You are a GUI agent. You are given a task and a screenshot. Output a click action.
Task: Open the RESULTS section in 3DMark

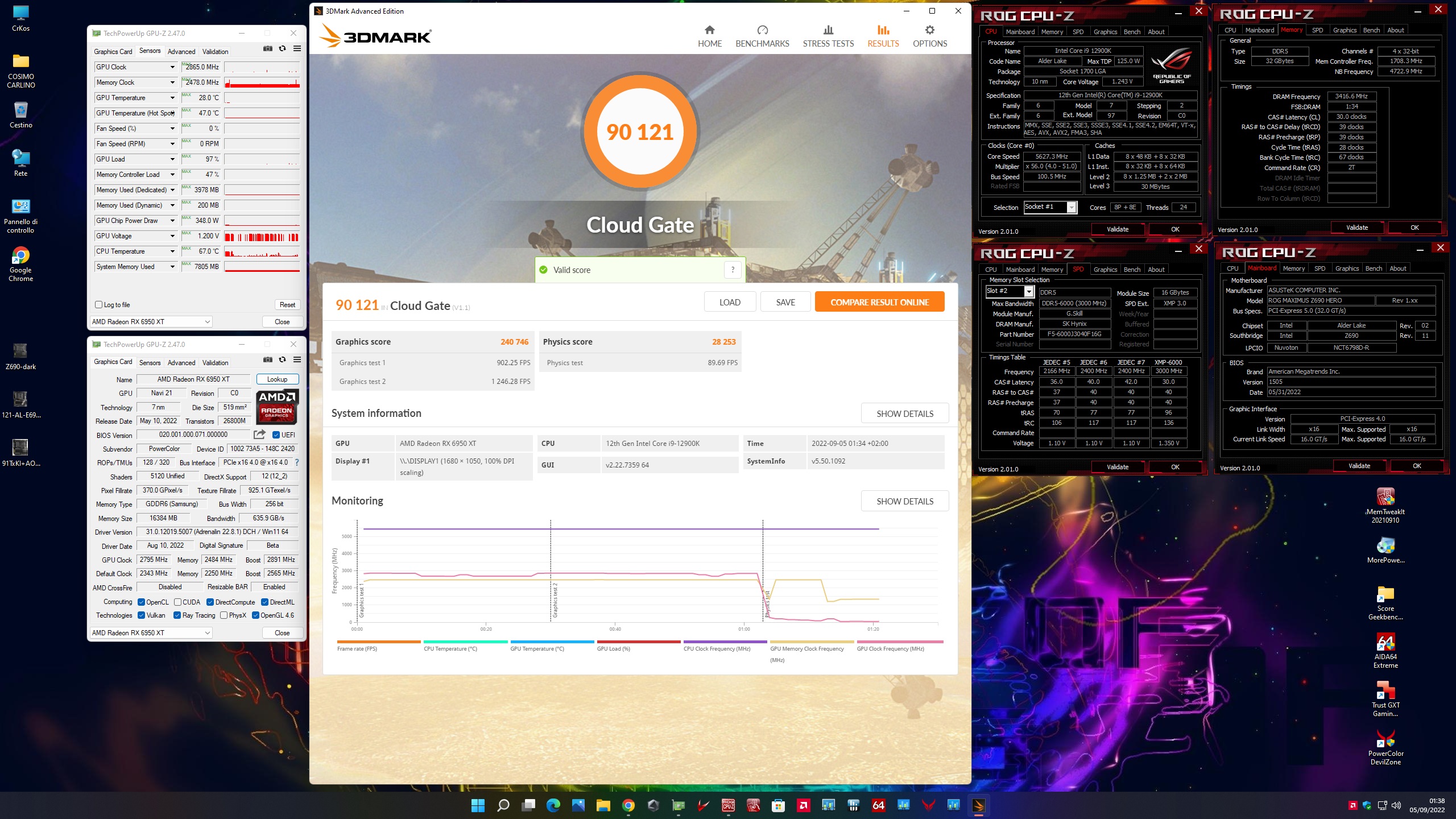(883, 36)
